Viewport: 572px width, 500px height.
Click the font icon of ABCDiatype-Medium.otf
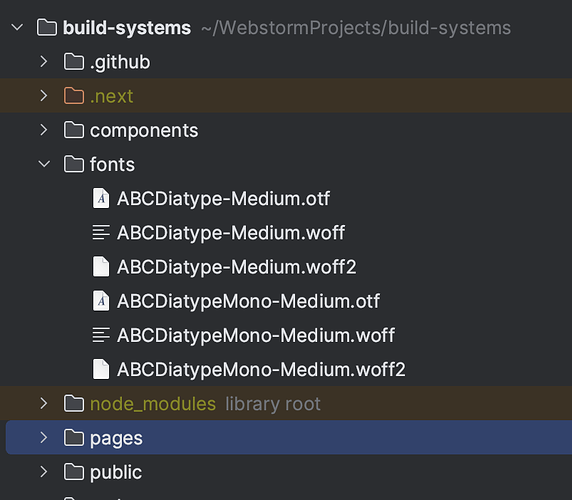(x=101, y=198)
